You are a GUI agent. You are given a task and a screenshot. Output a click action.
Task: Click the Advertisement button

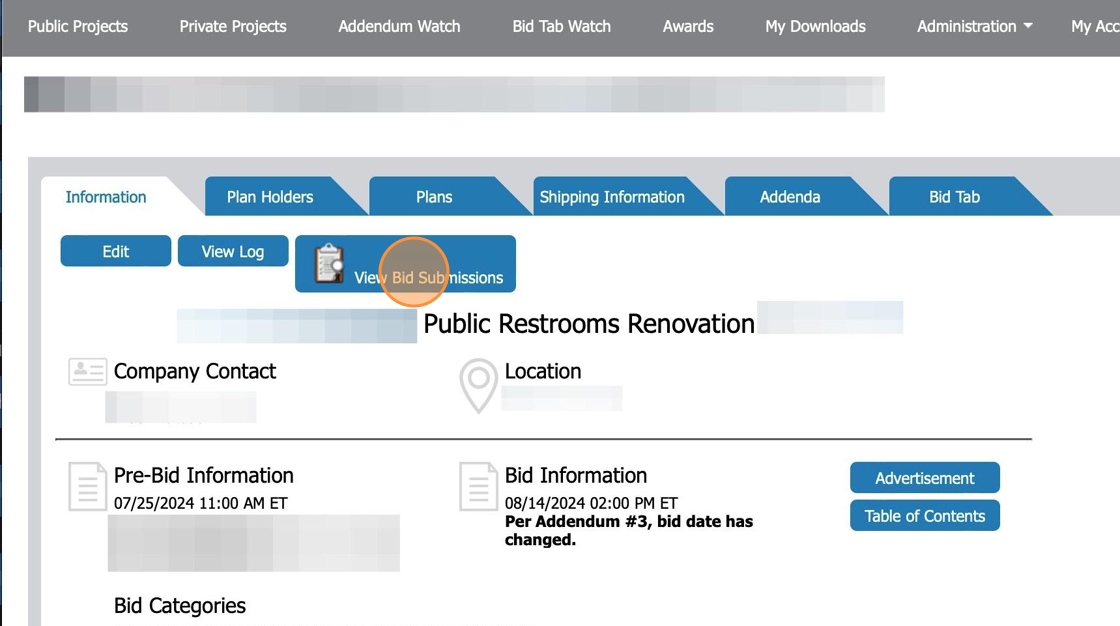925,478
